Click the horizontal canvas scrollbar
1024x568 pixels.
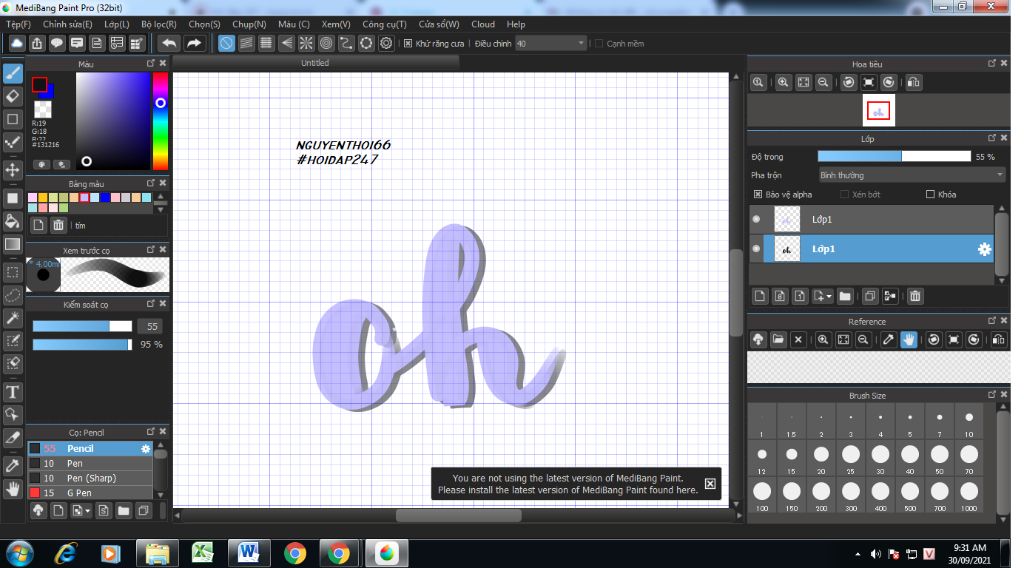tap(458, 515)
